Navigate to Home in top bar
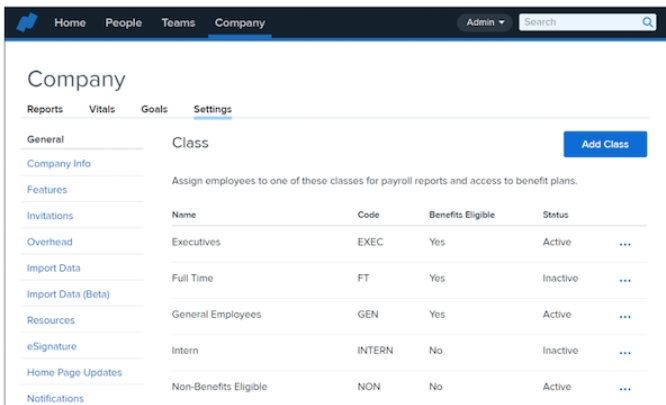The image size is (666, 405). pyautogui.click(x=70, y=22)
